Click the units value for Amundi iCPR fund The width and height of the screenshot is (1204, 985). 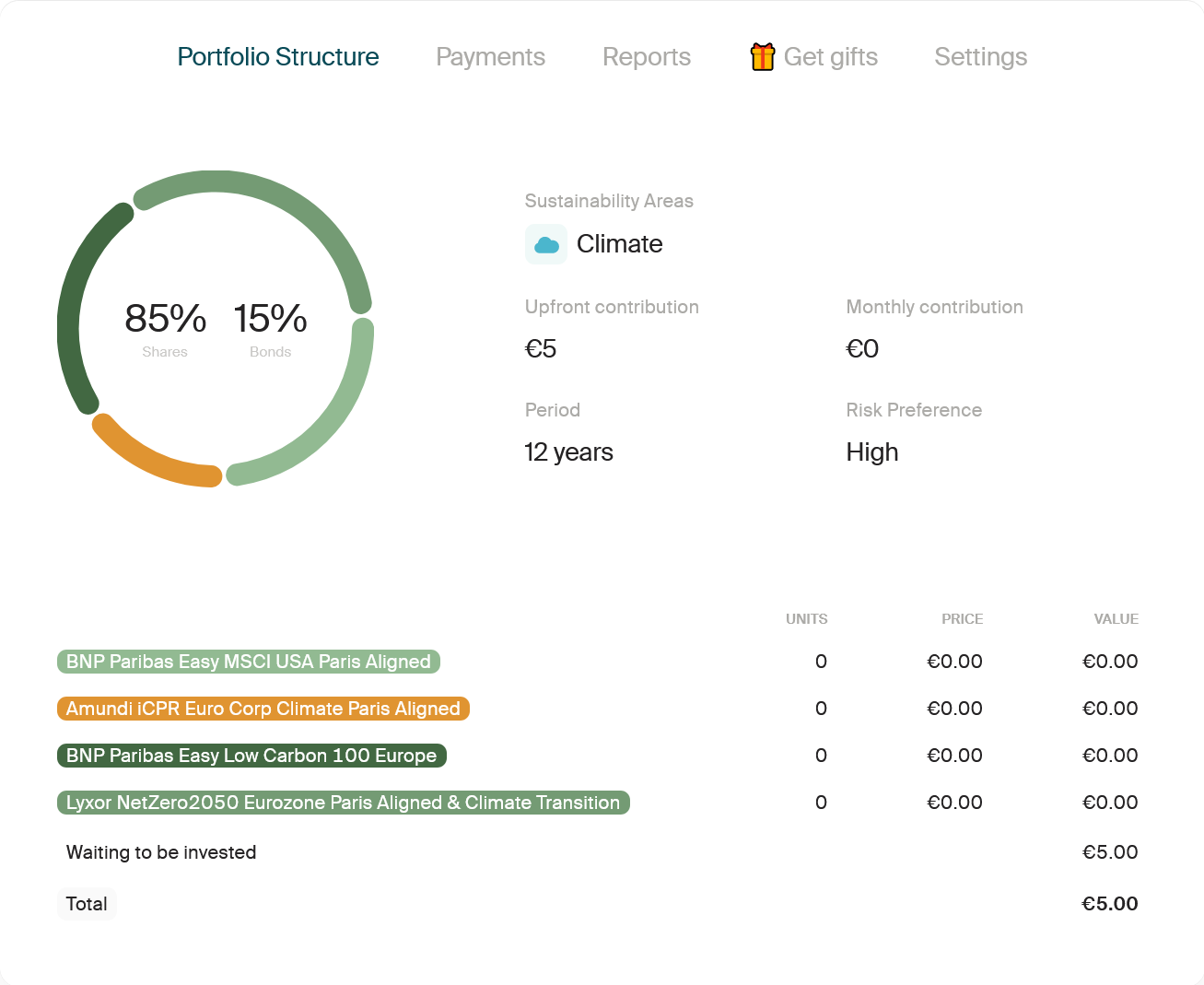821,709
